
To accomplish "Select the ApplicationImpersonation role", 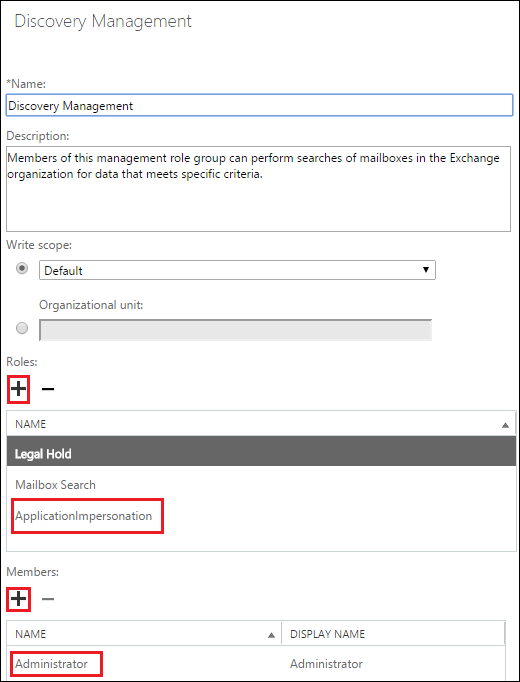I will coord(83,516).
